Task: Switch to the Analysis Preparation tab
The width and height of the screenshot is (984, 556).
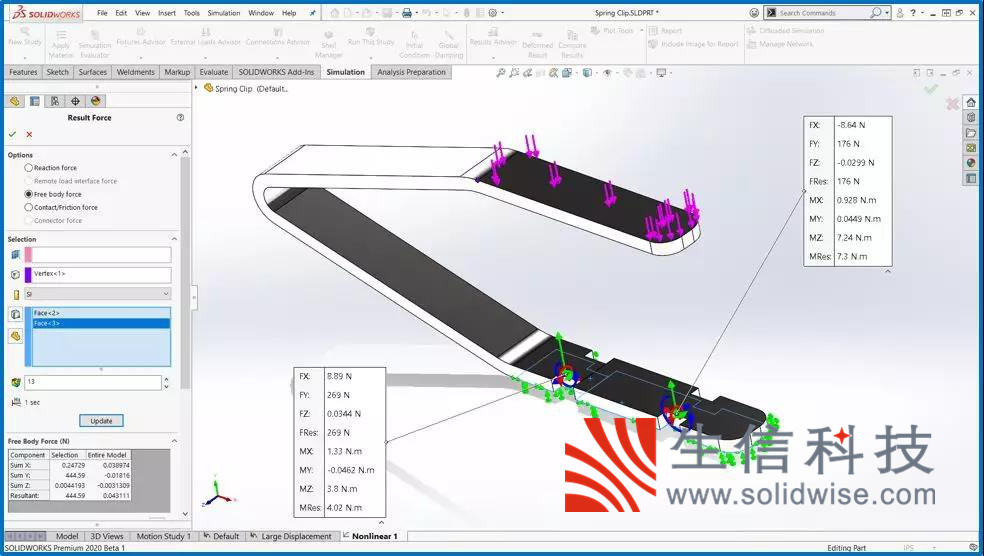Action: point(411,72)
